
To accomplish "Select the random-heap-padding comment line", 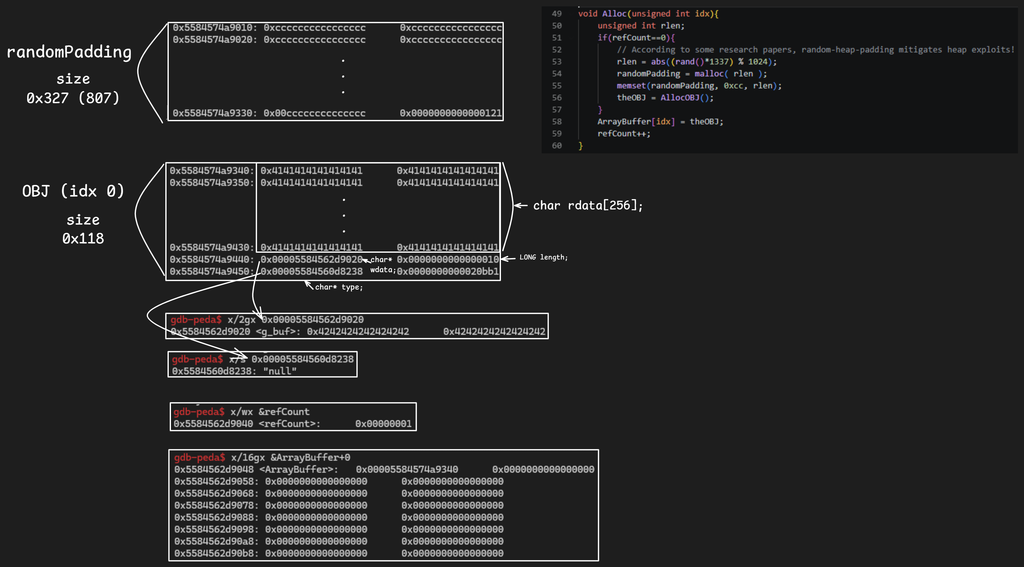I will pos(816,50).
